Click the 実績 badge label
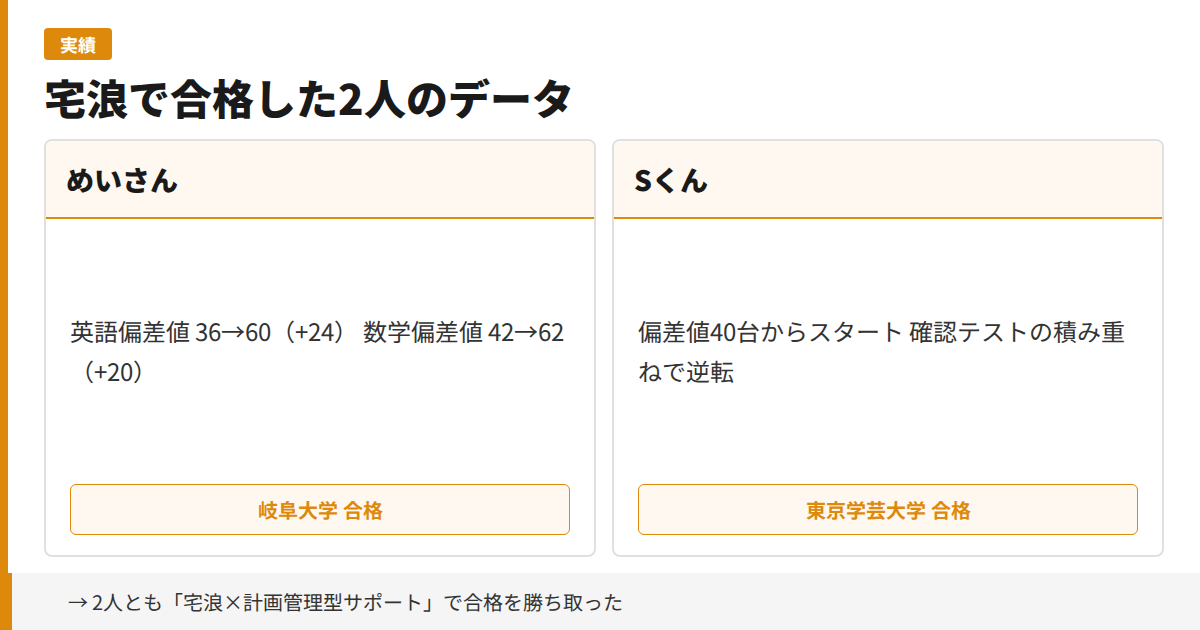1200x630 pixels. coord(79,44)
